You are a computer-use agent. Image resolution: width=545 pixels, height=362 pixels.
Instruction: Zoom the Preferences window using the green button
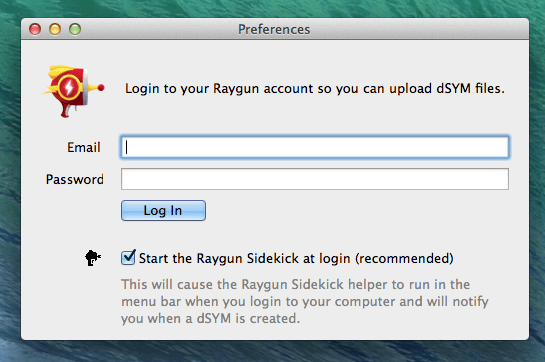pos(75,29)
